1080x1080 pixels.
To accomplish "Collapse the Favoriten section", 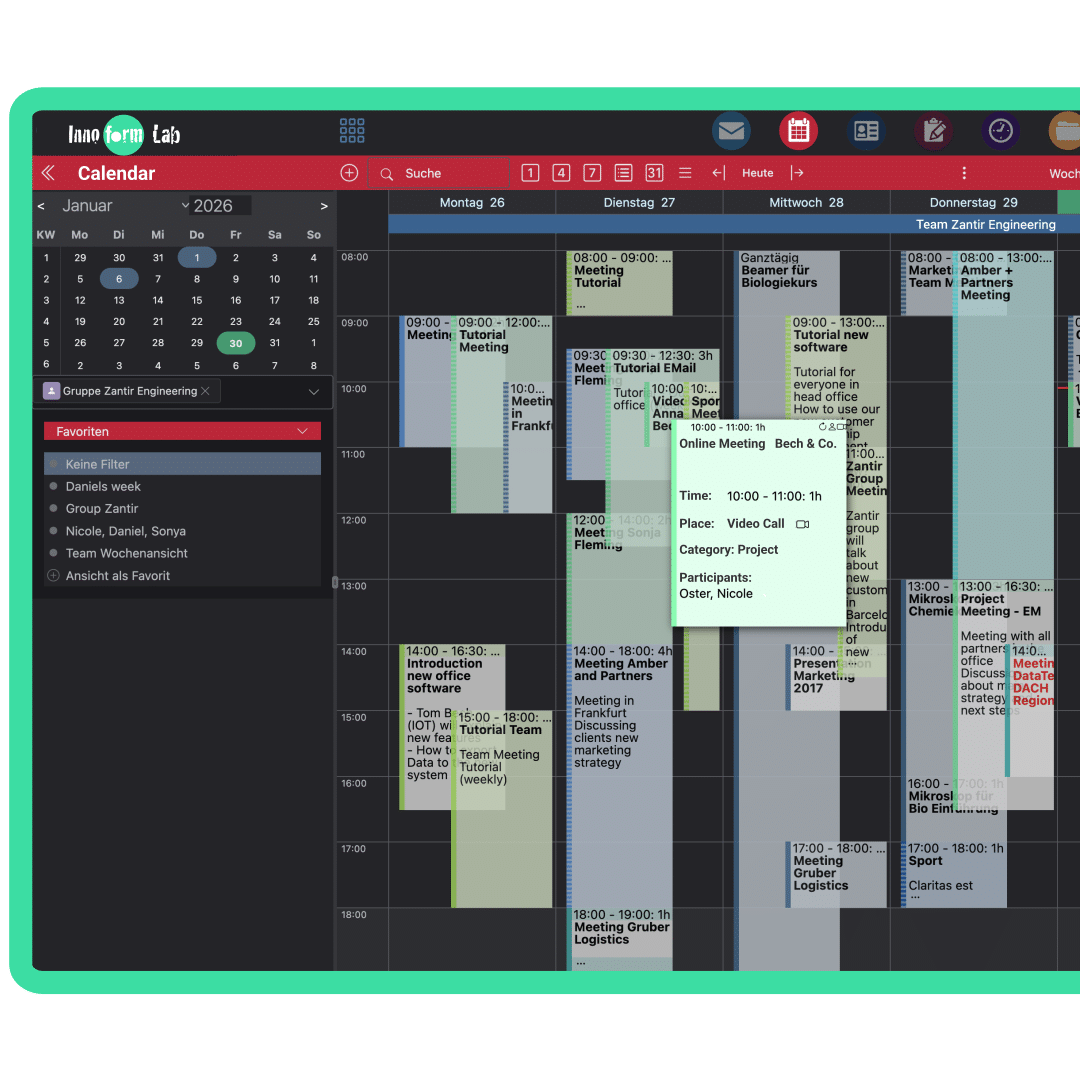I will [x=303, y=431].
